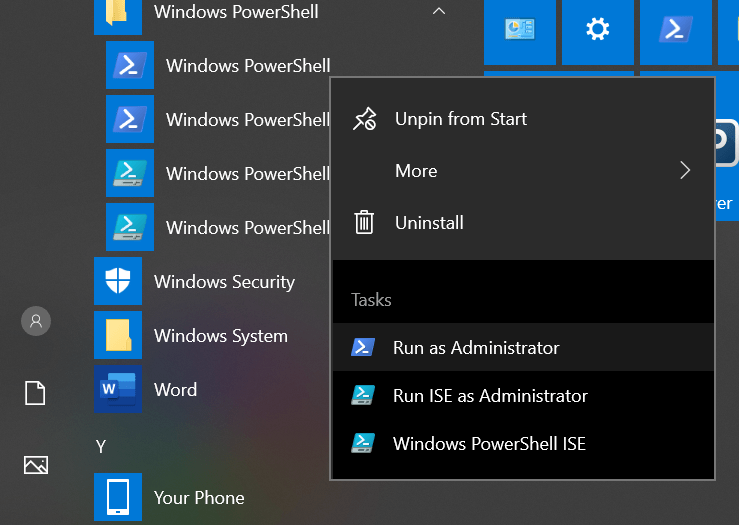739x525 pixels.
Task: Click the trash icon beside Uninstall
Action: coord(364,222)
